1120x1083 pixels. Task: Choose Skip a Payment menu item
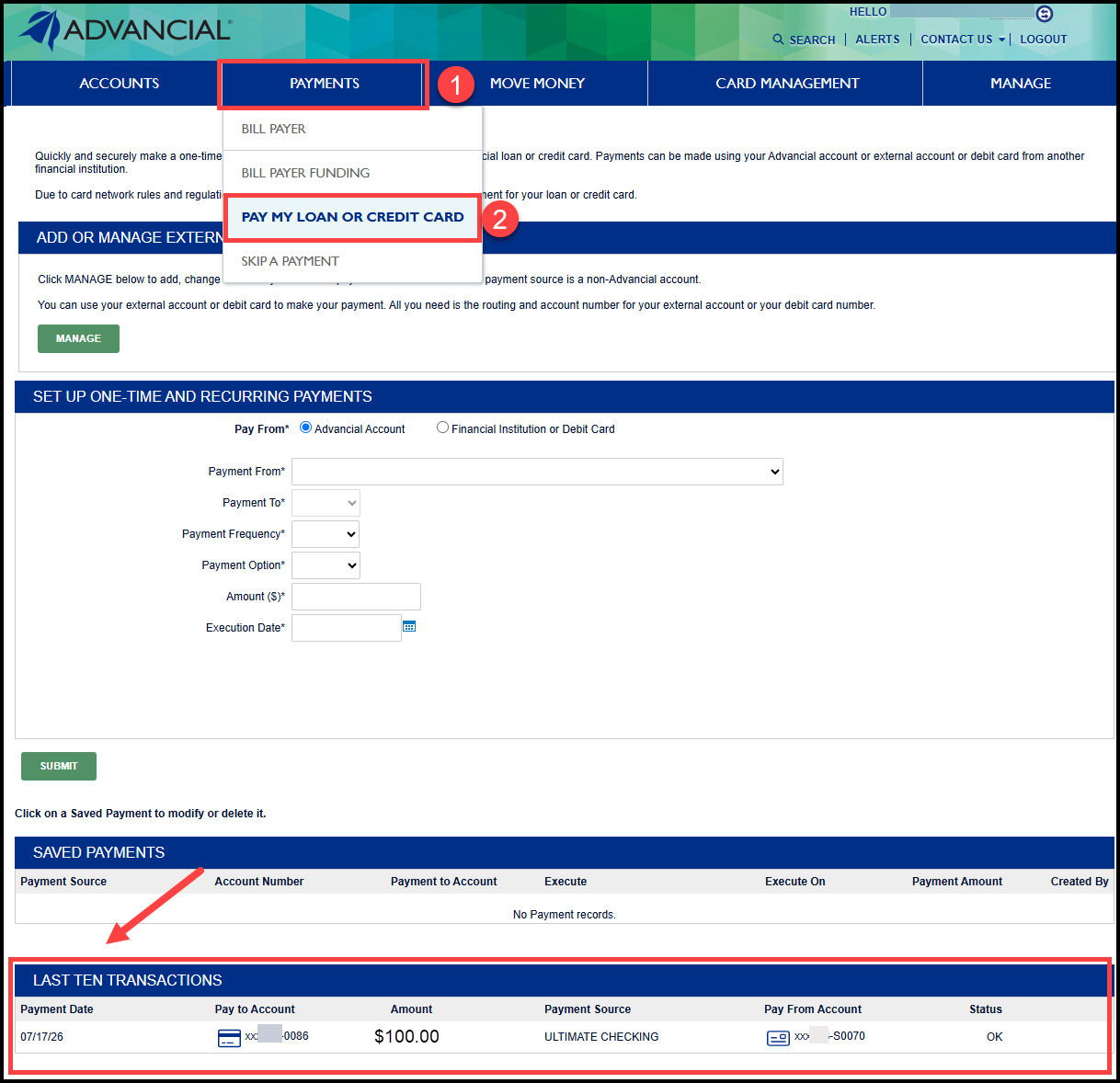point(352,261)
